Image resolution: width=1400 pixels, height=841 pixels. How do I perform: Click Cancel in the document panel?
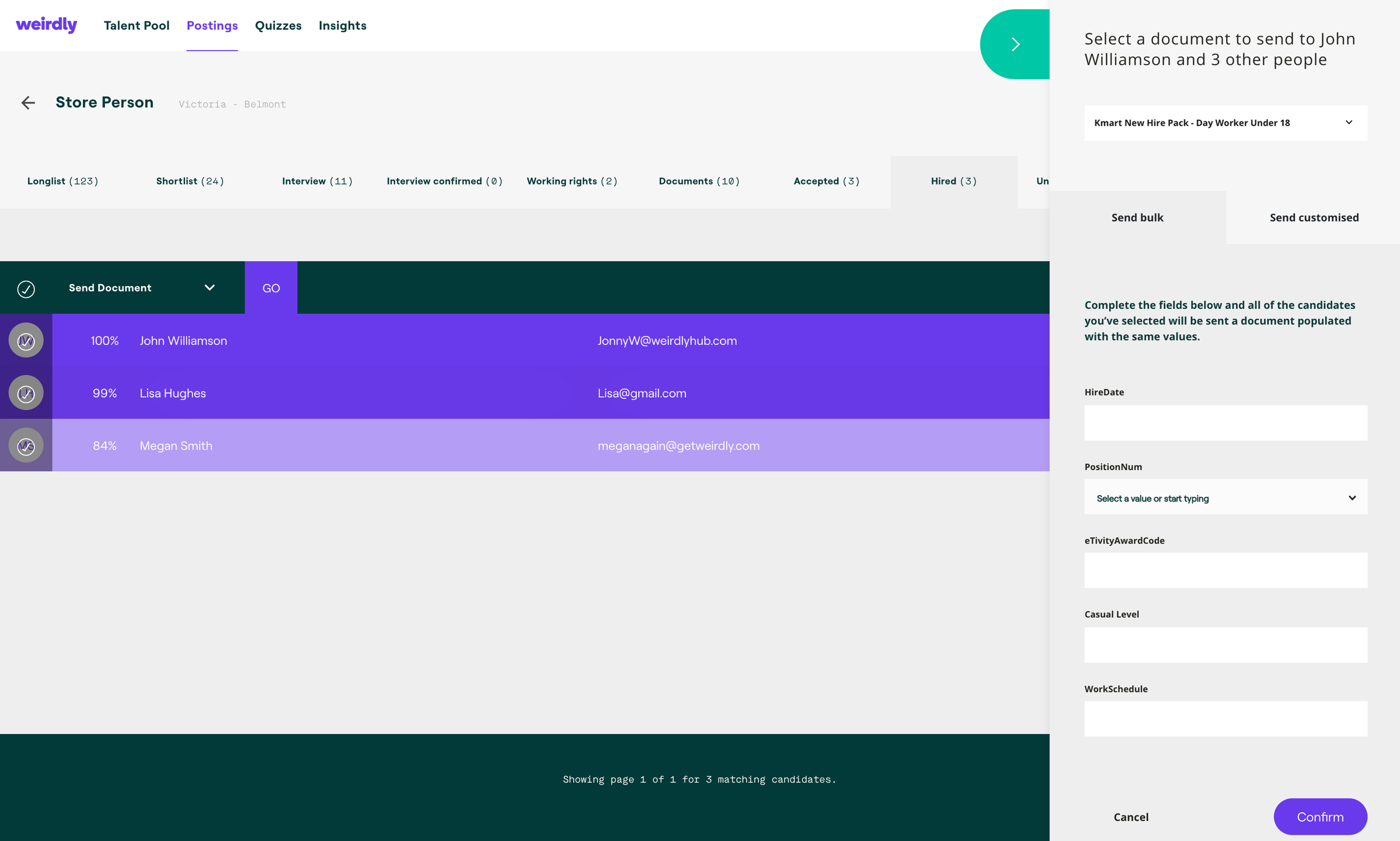click(x=1131, y=817)
